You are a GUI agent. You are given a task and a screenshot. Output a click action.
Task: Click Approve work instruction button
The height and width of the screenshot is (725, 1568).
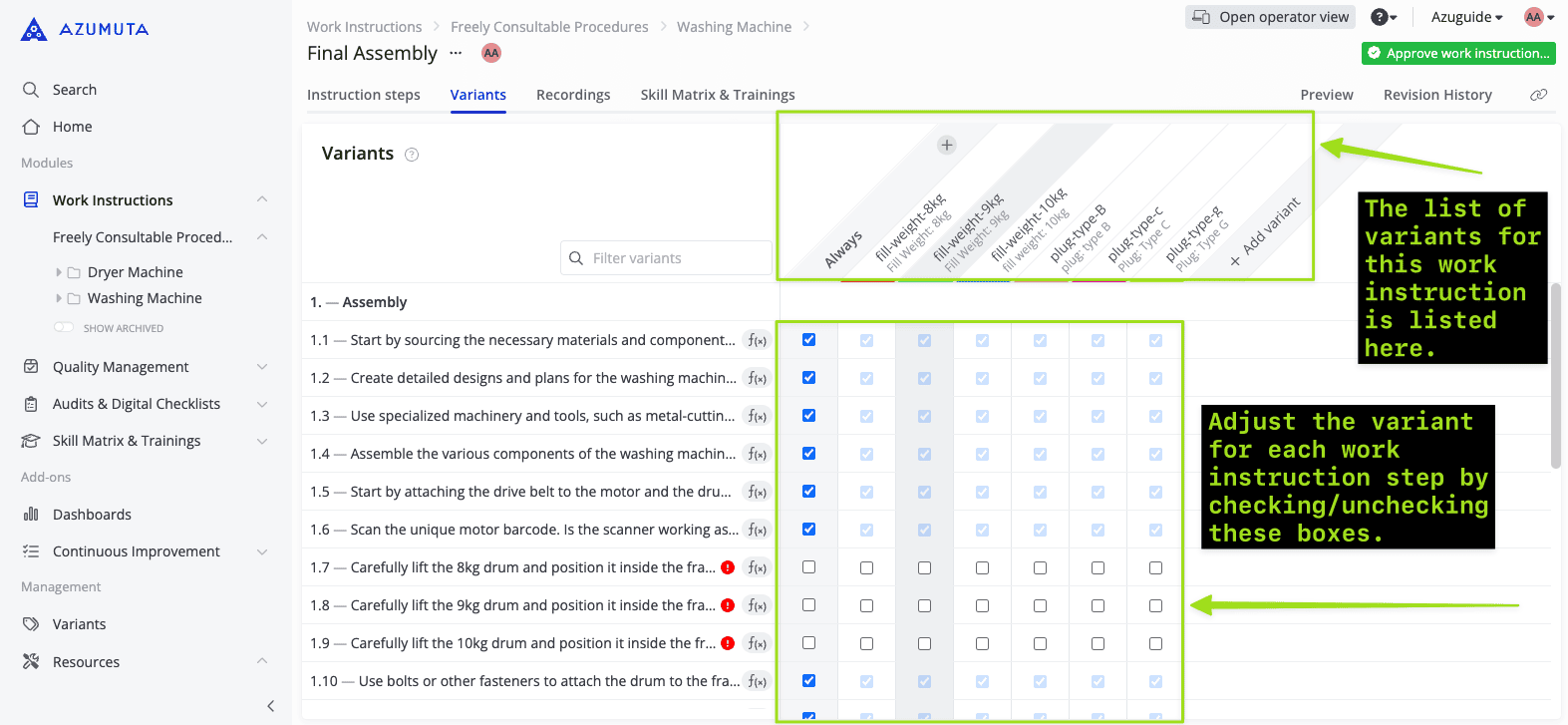1458,53
